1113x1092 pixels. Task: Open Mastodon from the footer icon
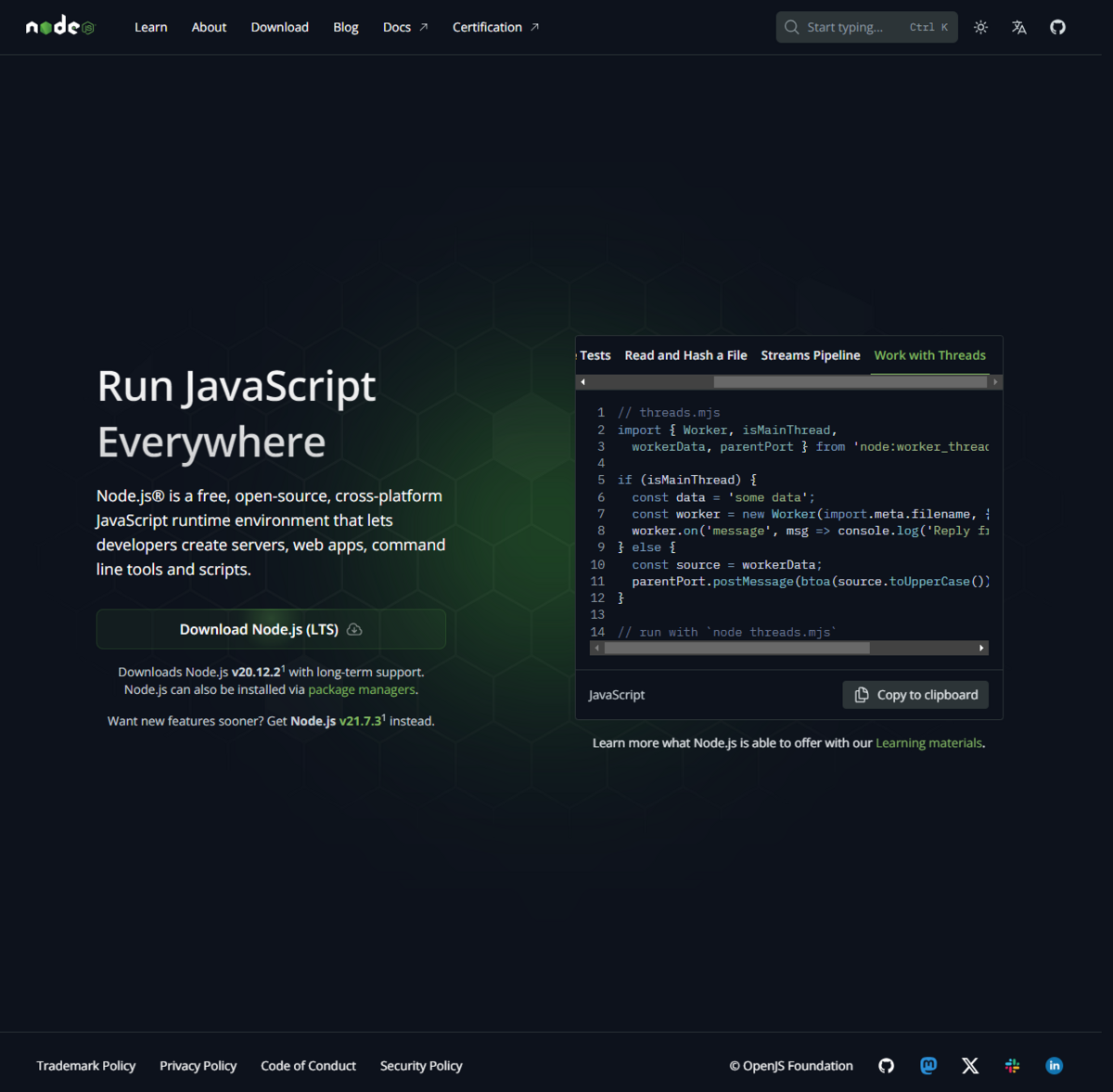pos(927,1065)
